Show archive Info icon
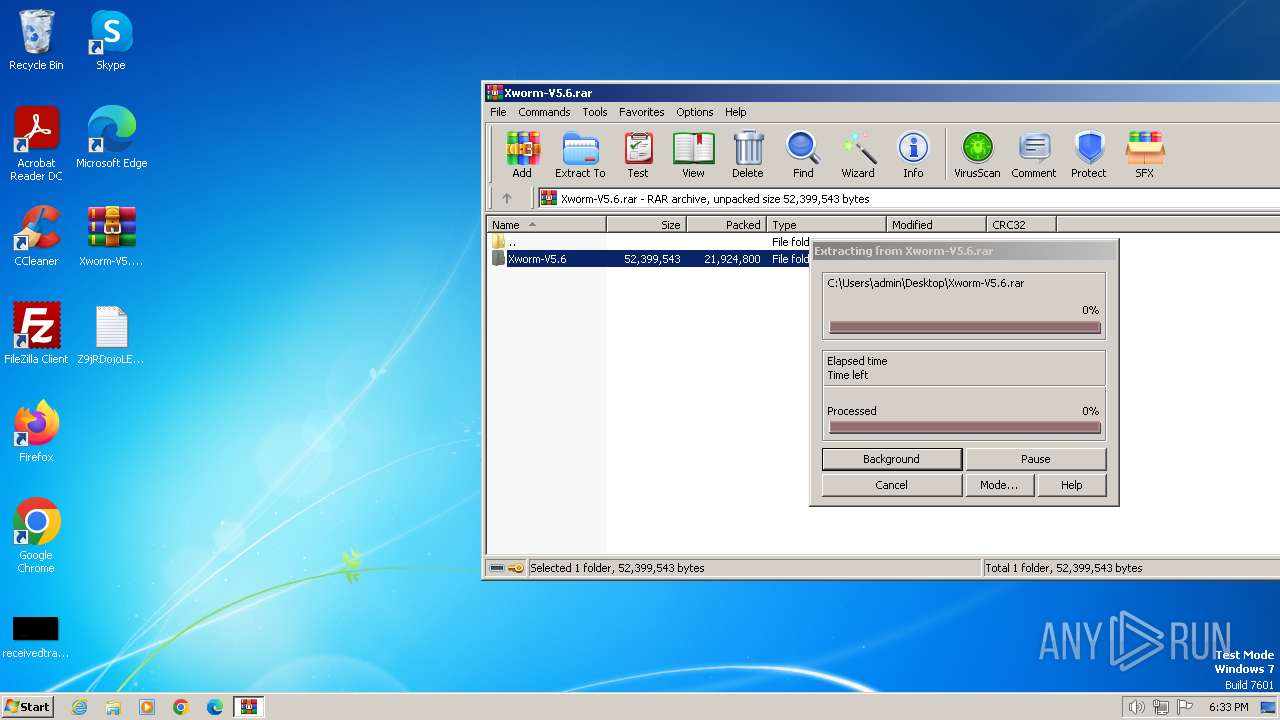Image resolution: width=1280 pixels, height=720 pixels. pyautogui.click(x=913, y=154)
